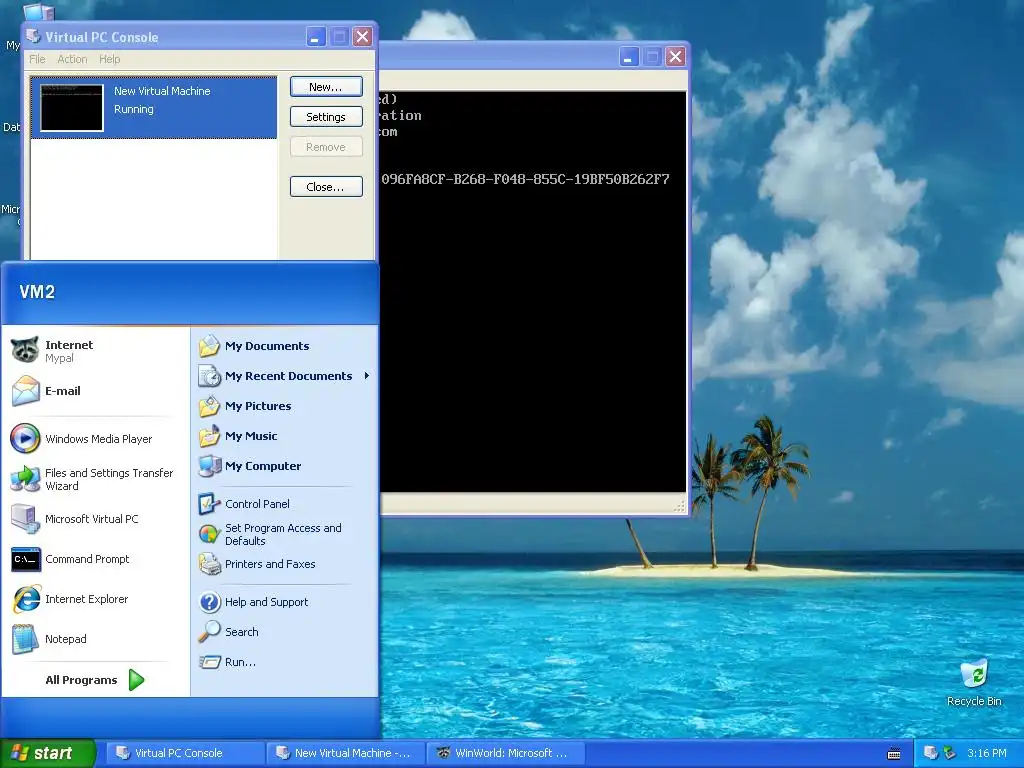Close the Virtual PC Console window
Viewport: 1024px width, 768px height.
click(362, 37)
